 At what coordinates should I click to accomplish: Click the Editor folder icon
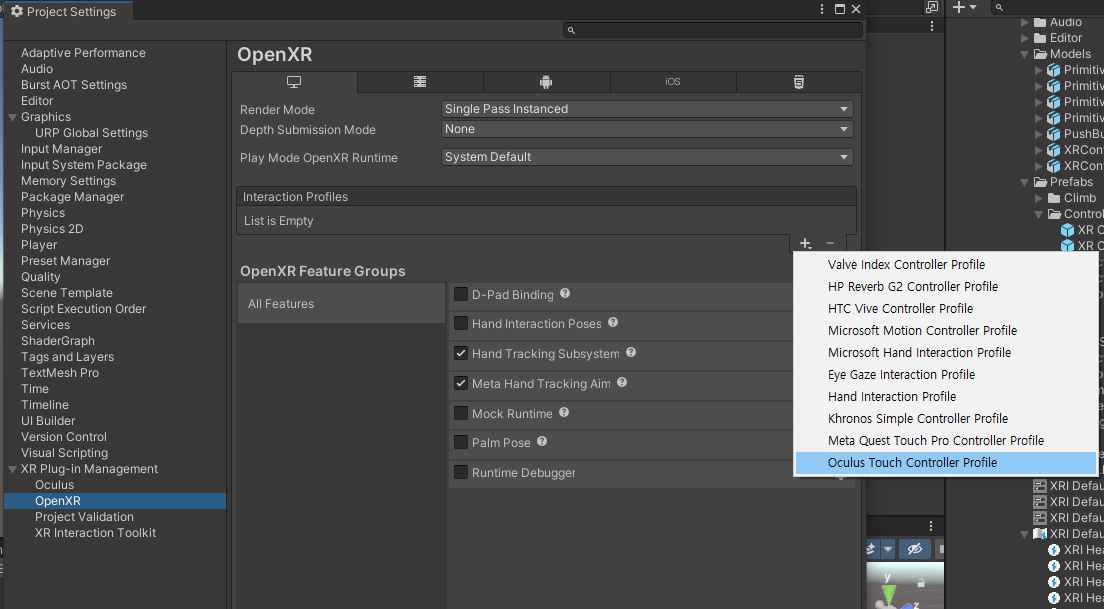tap(1040, 39)
